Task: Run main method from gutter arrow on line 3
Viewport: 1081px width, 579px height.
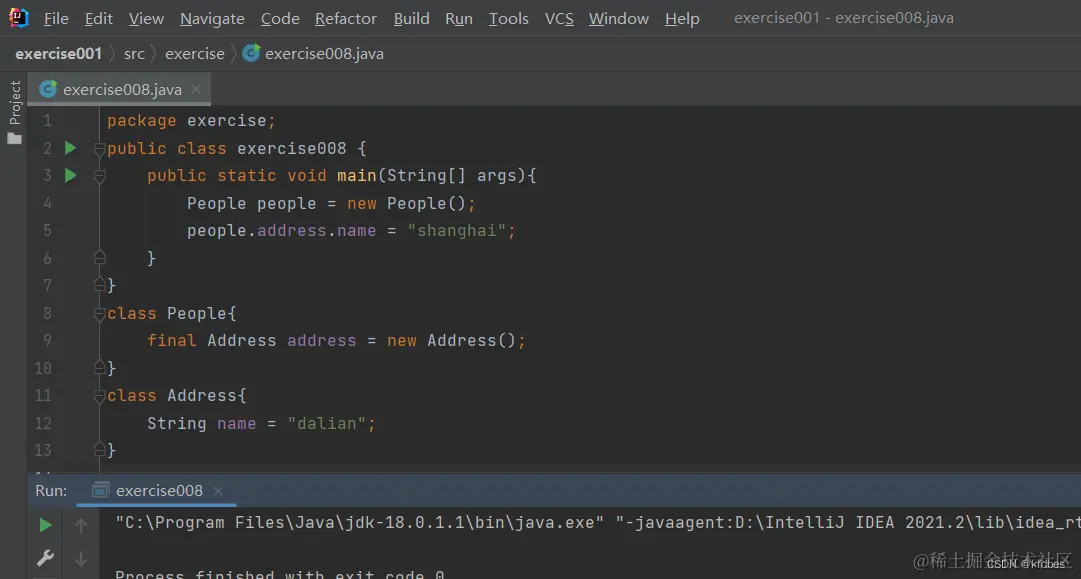Action: click(x=70, y=175)
